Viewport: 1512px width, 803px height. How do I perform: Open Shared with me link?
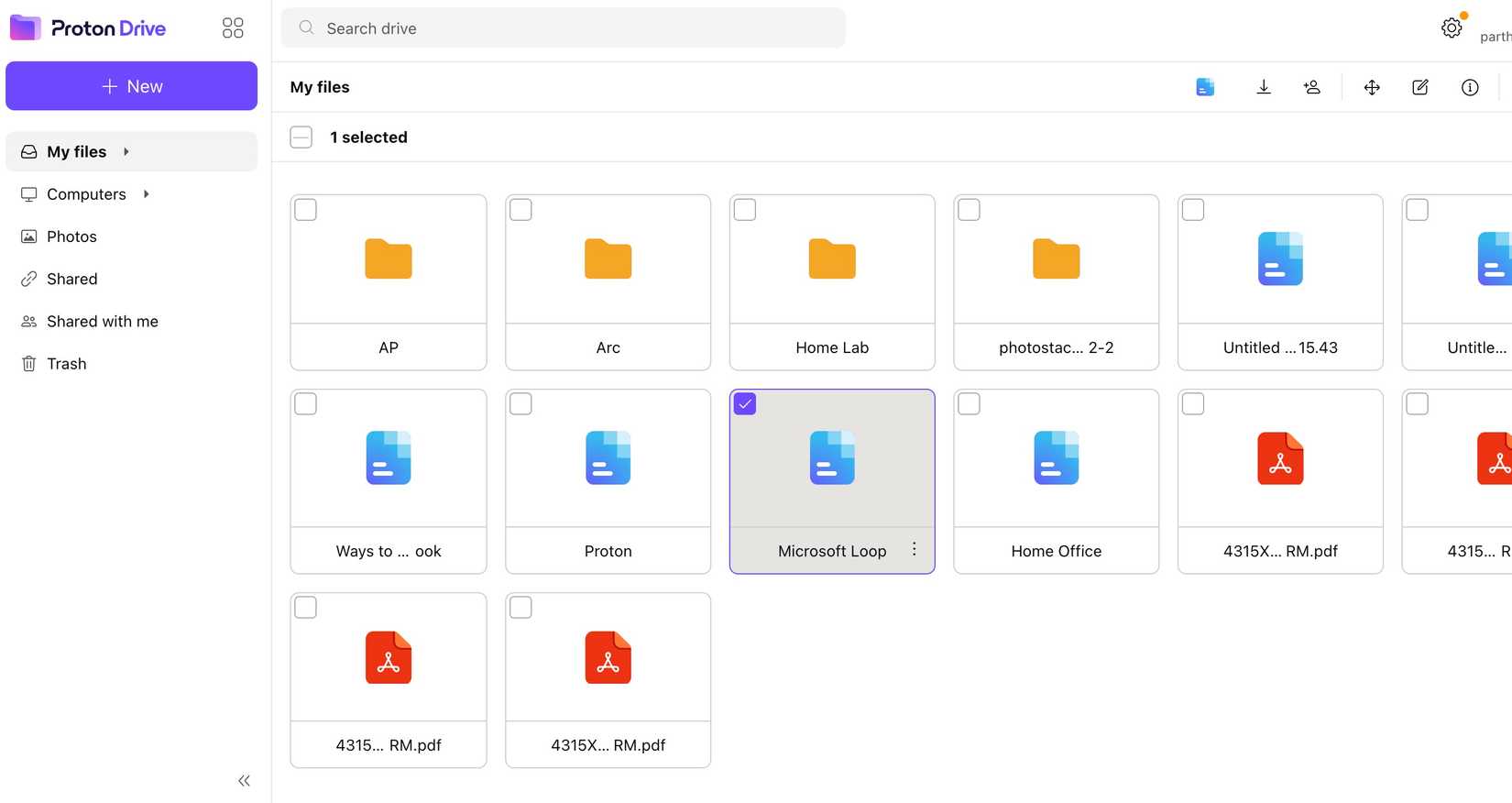102,322
